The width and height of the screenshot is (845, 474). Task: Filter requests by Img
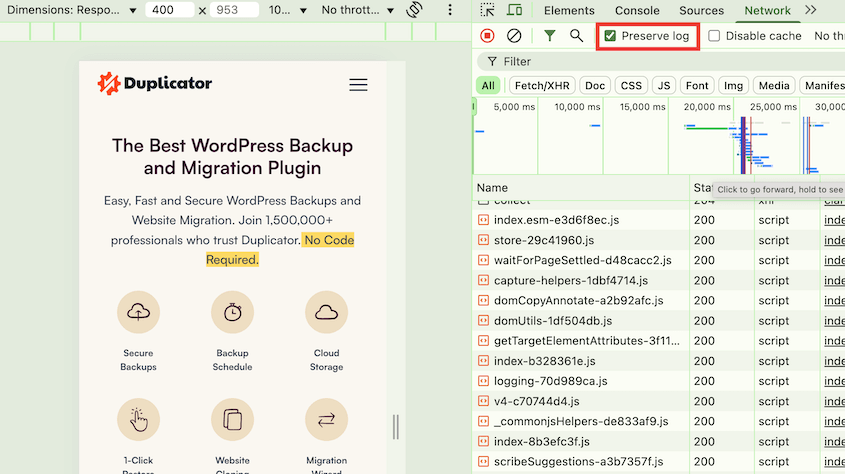coord(733,86)
